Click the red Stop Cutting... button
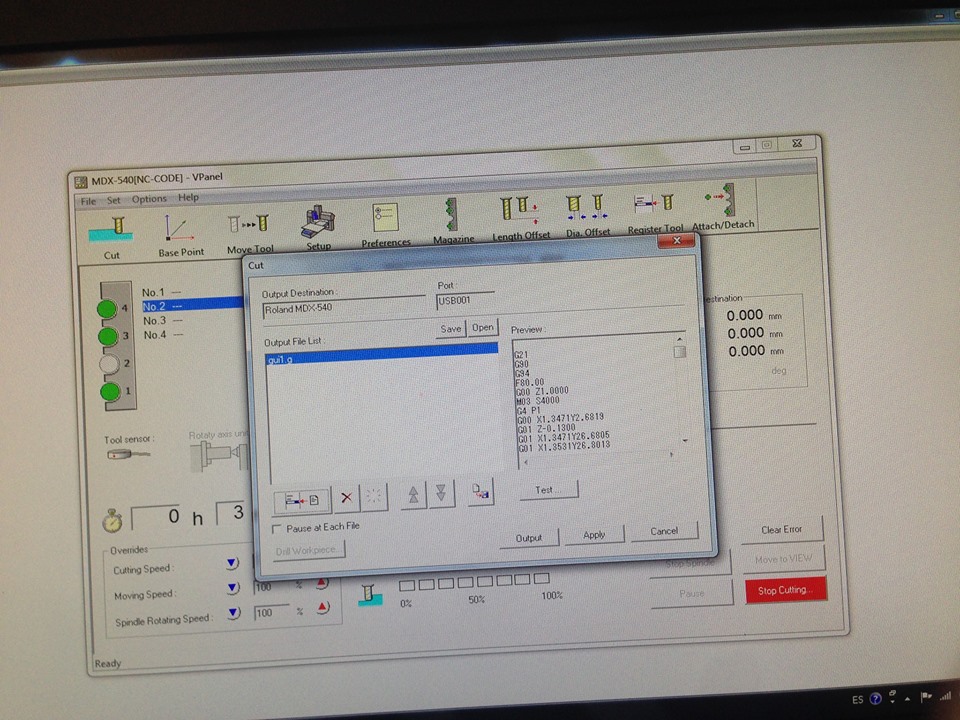 786,590
